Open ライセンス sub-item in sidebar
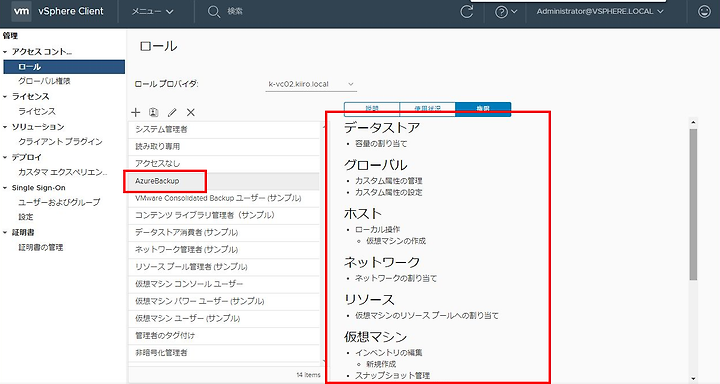 [37, 111]
